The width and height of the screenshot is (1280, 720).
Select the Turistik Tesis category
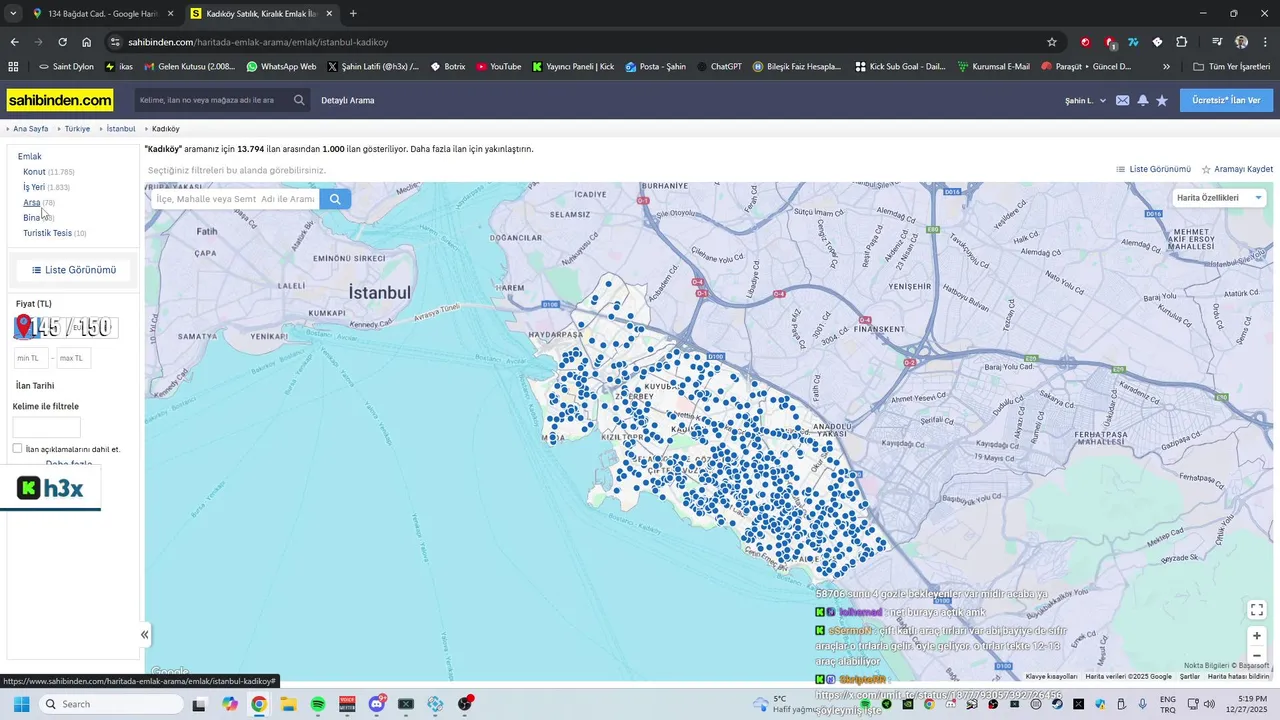click(x=47, y=233)
